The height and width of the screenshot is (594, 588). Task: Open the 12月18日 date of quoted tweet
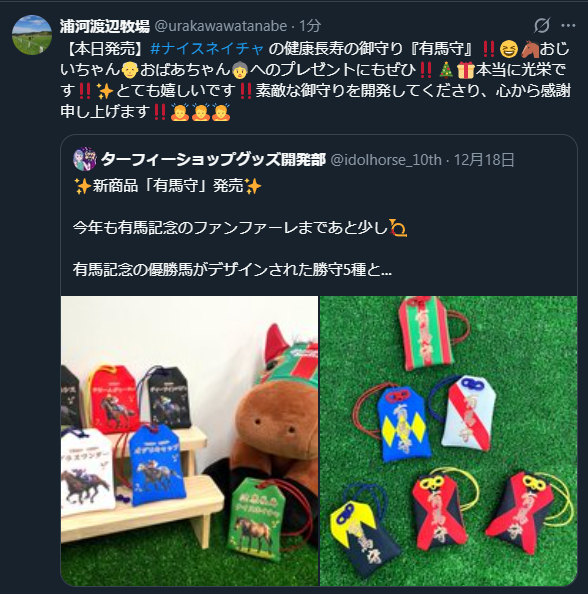click(484, 159)
